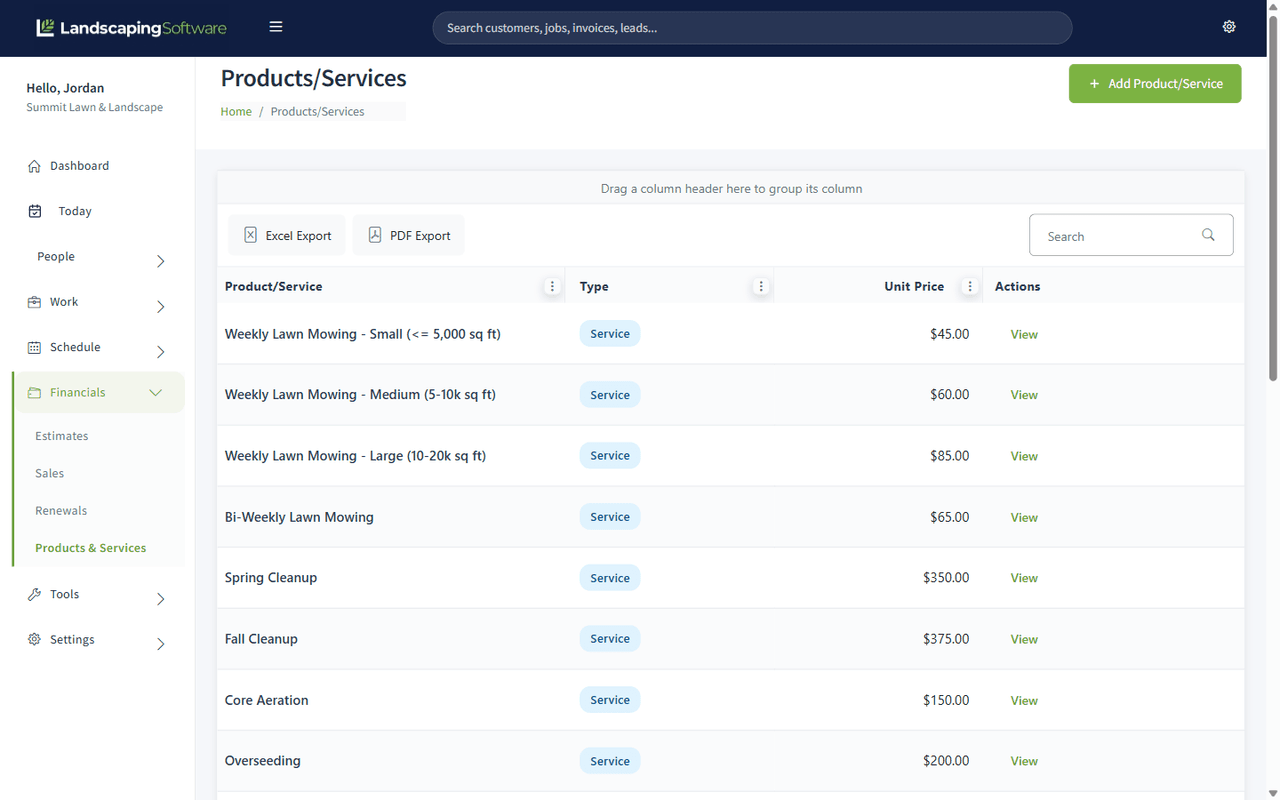Click the Financials folder icon

tap(34, 393)
